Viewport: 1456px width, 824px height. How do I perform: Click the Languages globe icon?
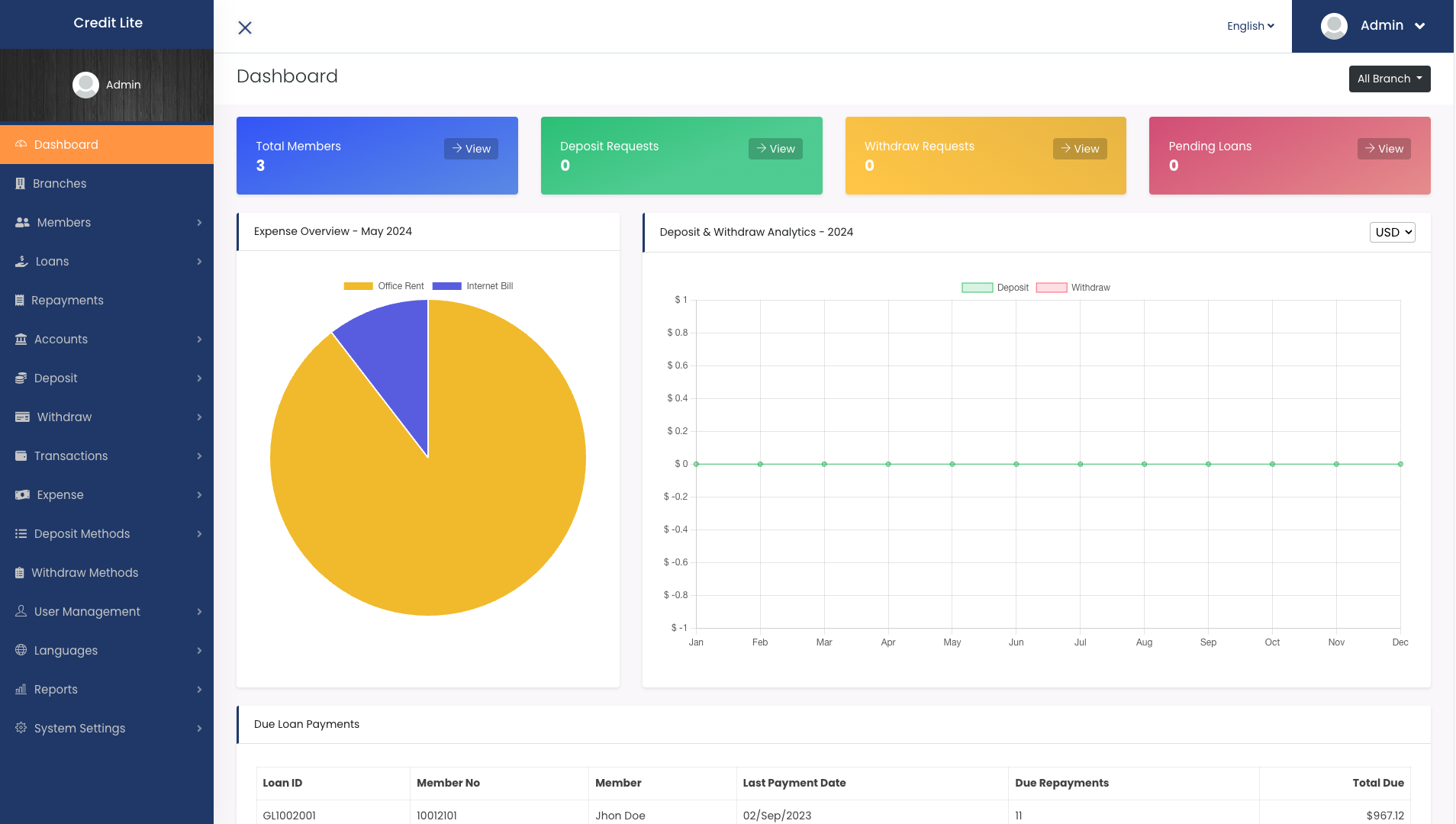(21, 650)
